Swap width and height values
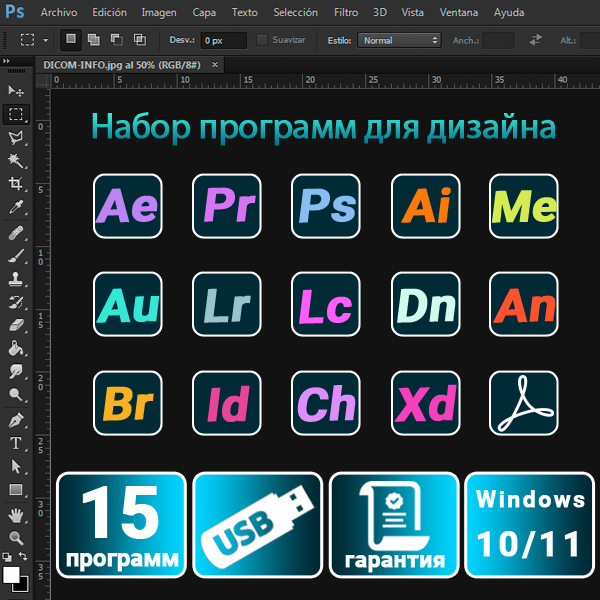Screen dimensions: 600x600 pos(535,40)
